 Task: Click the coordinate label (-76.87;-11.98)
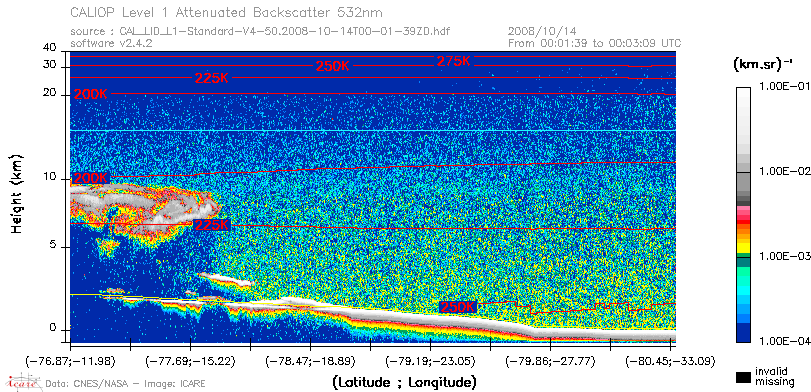[x=70, y=361]
